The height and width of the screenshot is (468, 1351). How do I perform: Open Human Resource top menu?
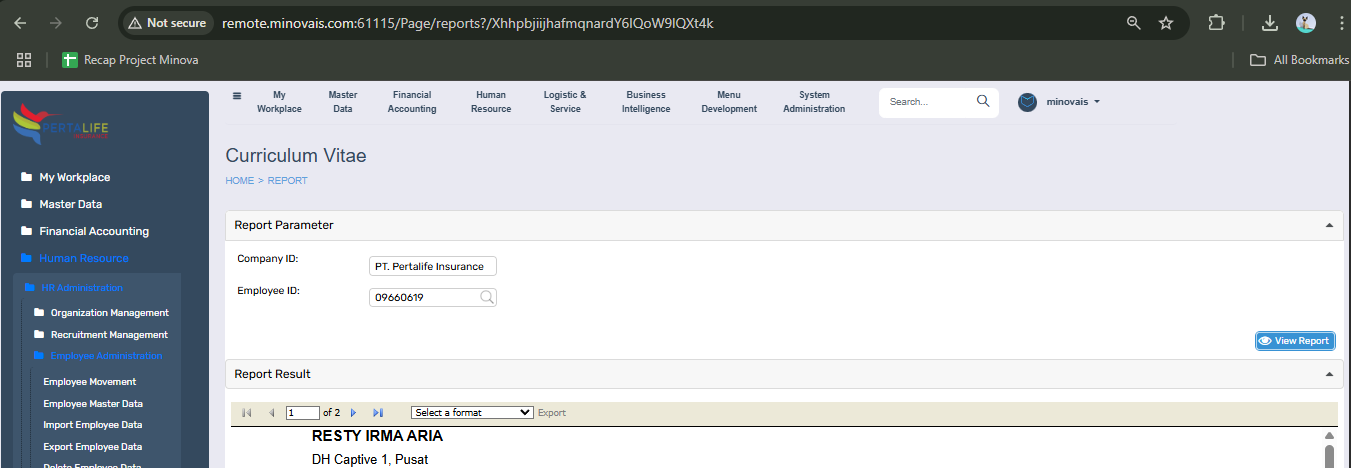[x=491, y=102]
